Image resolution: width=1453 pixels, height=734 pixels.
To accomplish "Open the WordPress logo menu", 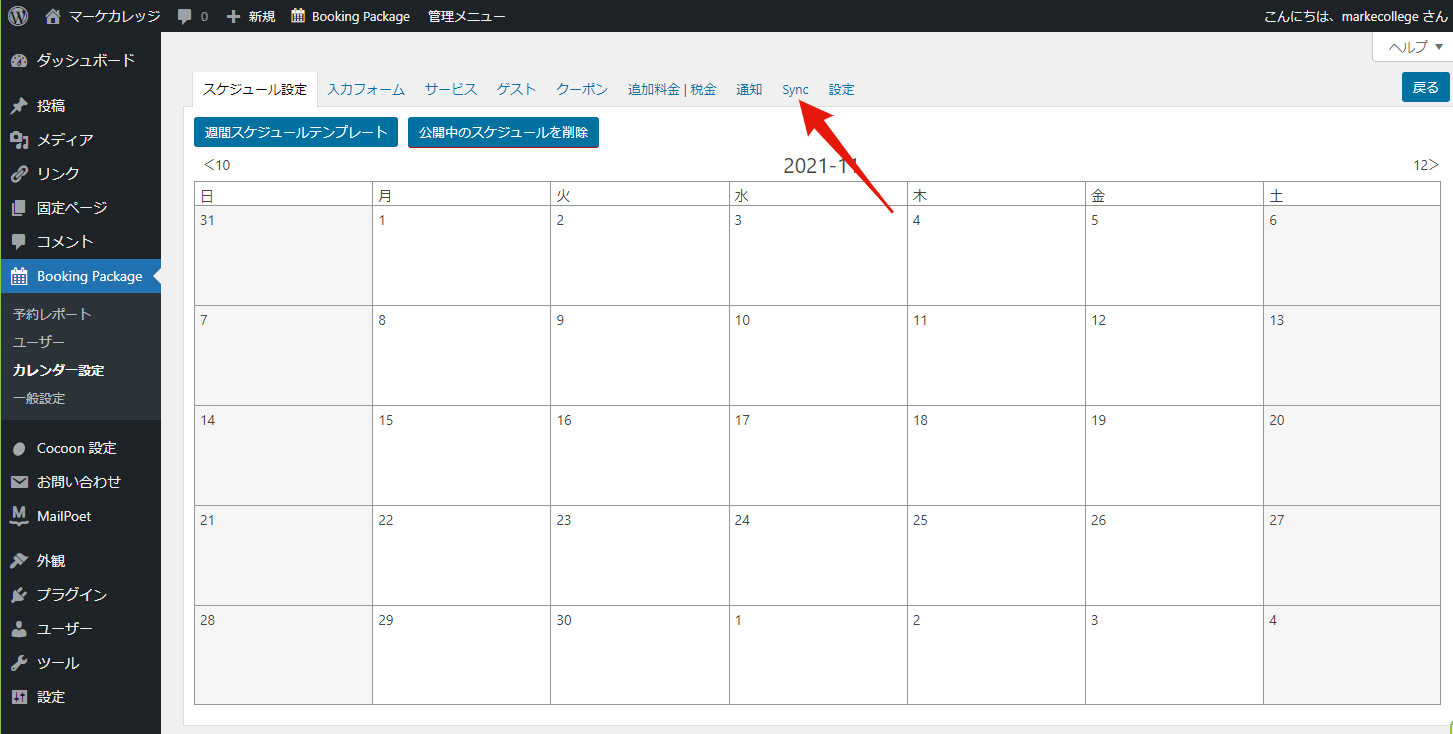I will point(18,16).
